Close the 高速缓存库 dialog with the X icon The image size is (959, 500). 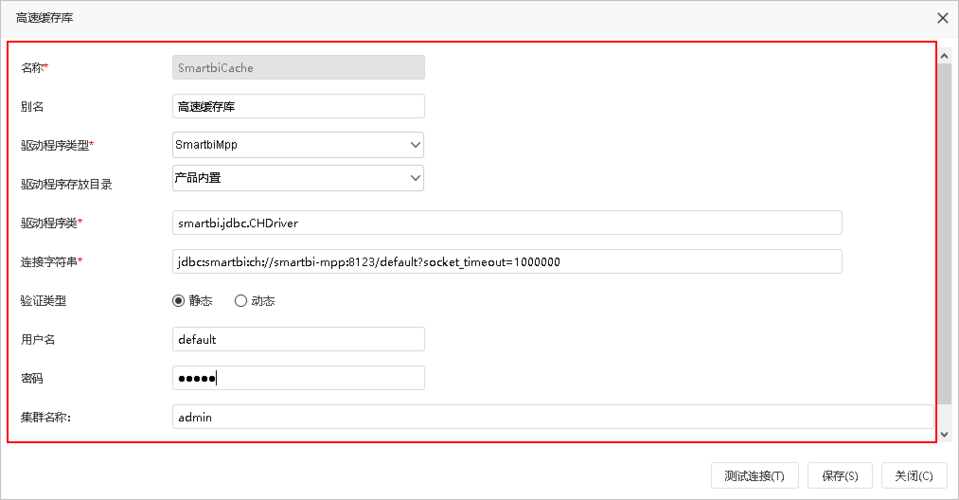tap(942, 18)
